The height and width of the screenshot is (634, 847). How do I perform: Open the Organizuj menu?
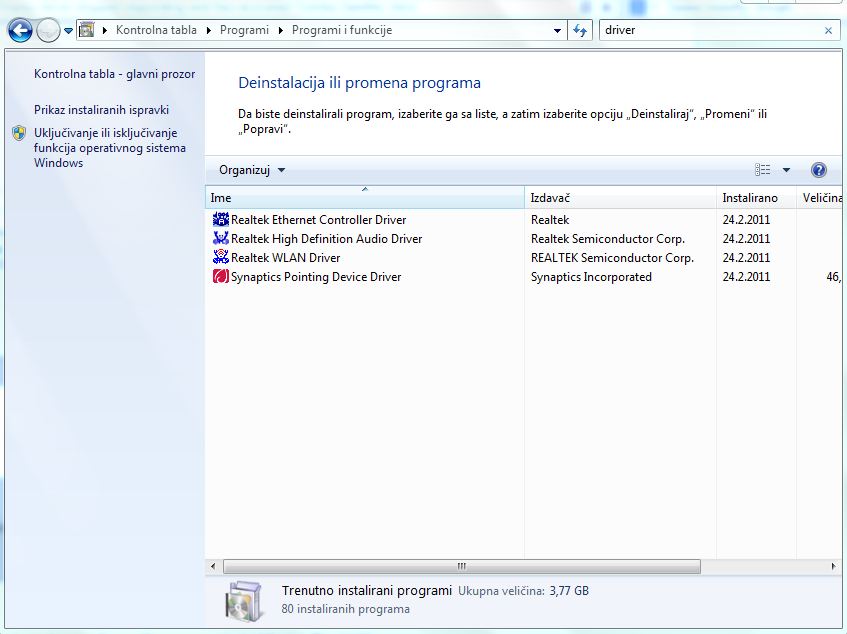tap(252, 170)
